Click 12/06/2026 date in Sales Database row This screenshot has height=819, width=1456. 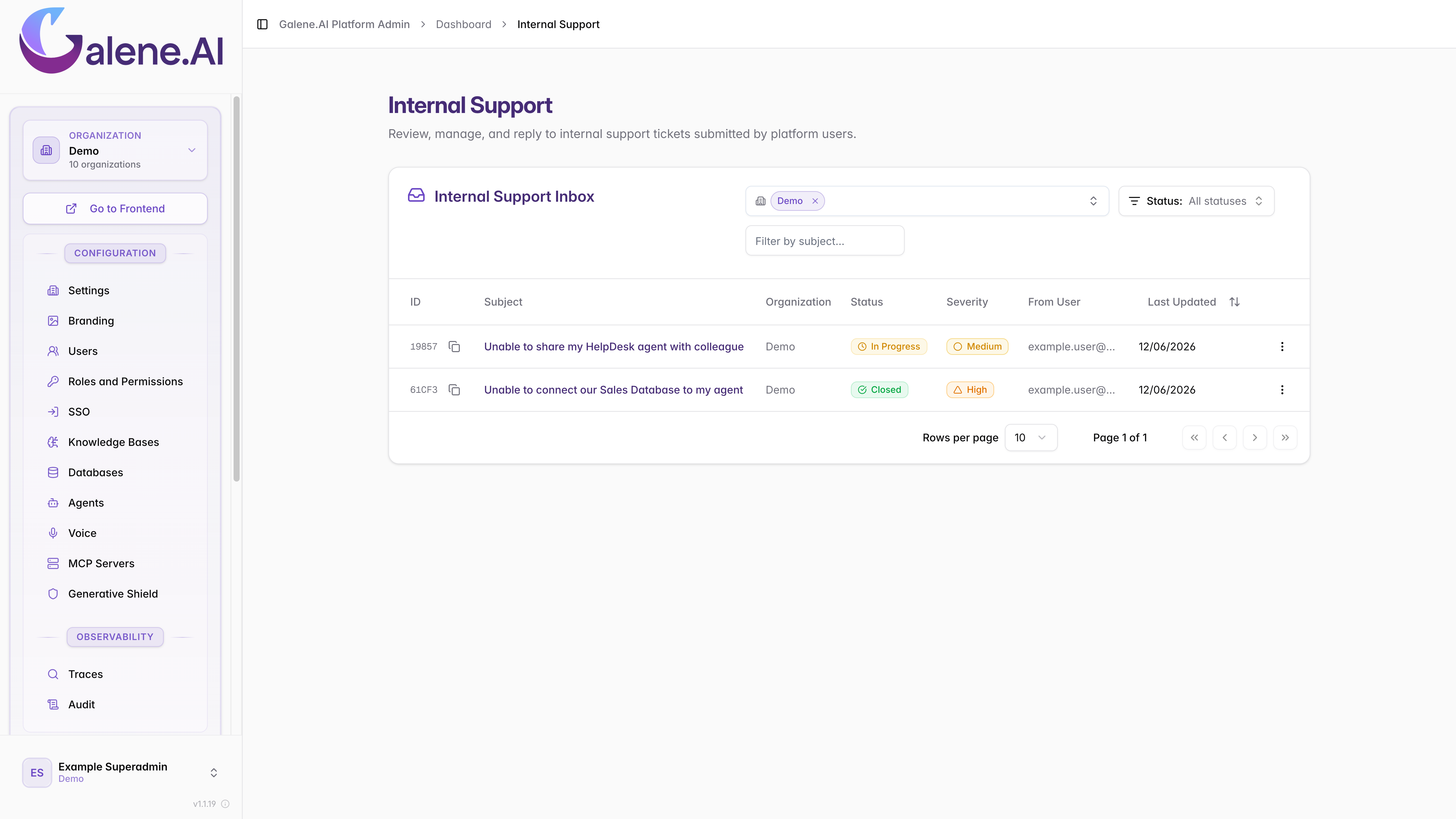coord(1167,390)
